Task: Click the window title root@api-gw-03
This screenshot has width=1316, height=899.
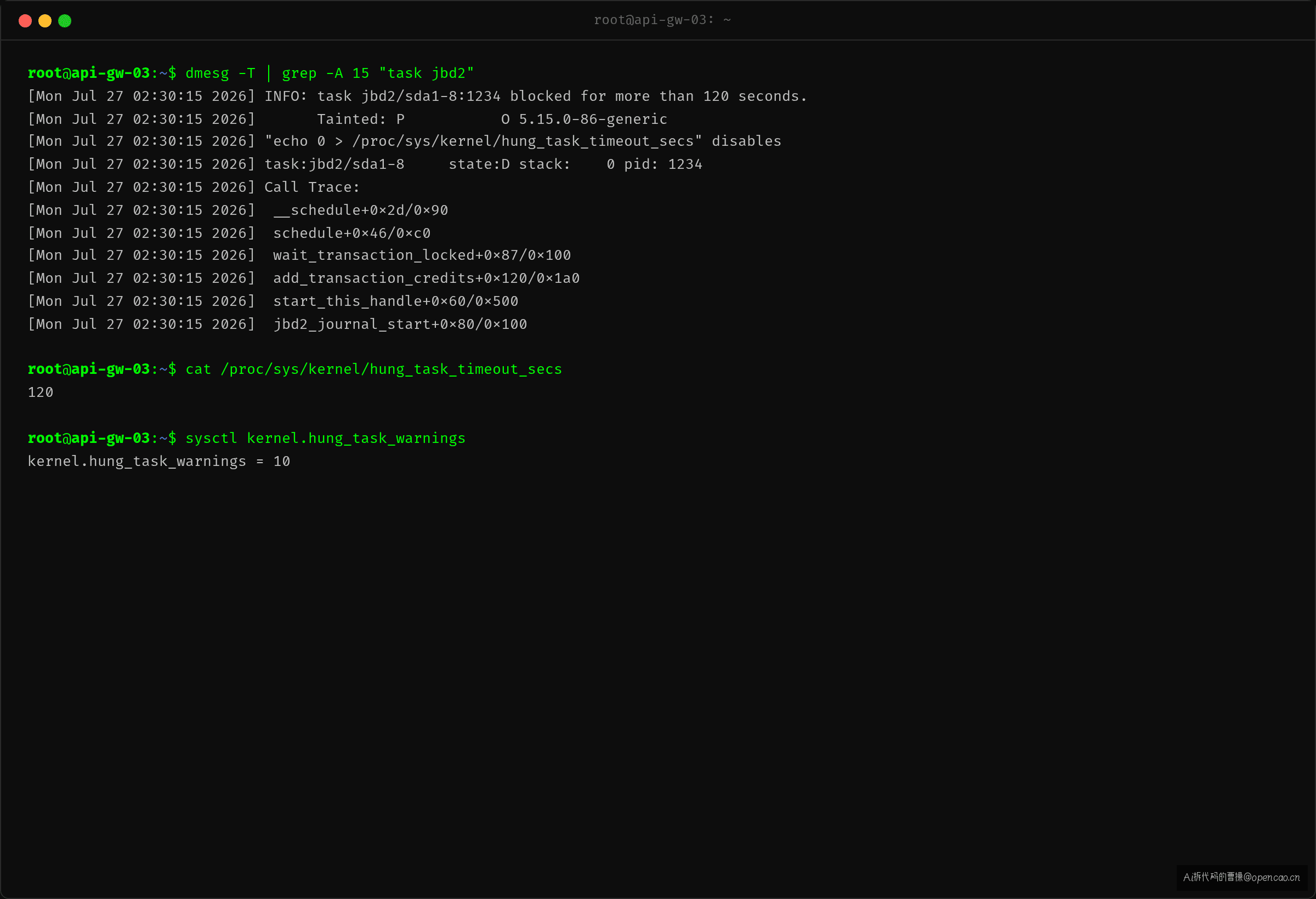Action: tap(662, 20)
